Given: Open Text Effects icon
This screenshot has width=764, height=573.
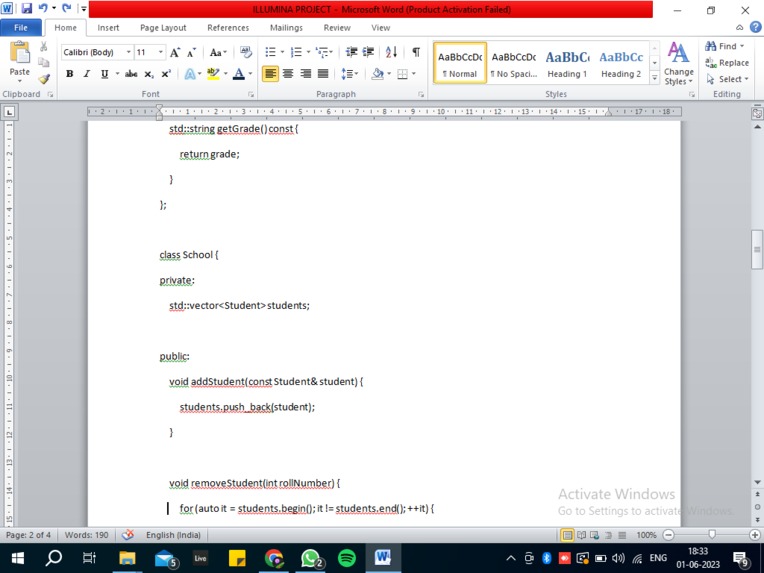Looking at the screenshot, I should click(x=190, y=74).
